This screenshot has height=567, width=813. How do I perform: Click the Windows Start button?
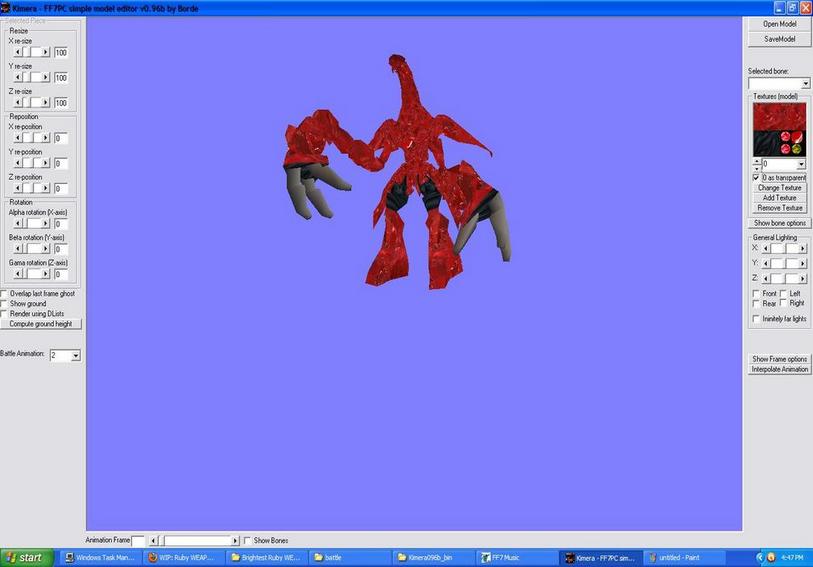click(x=26, y=558)
